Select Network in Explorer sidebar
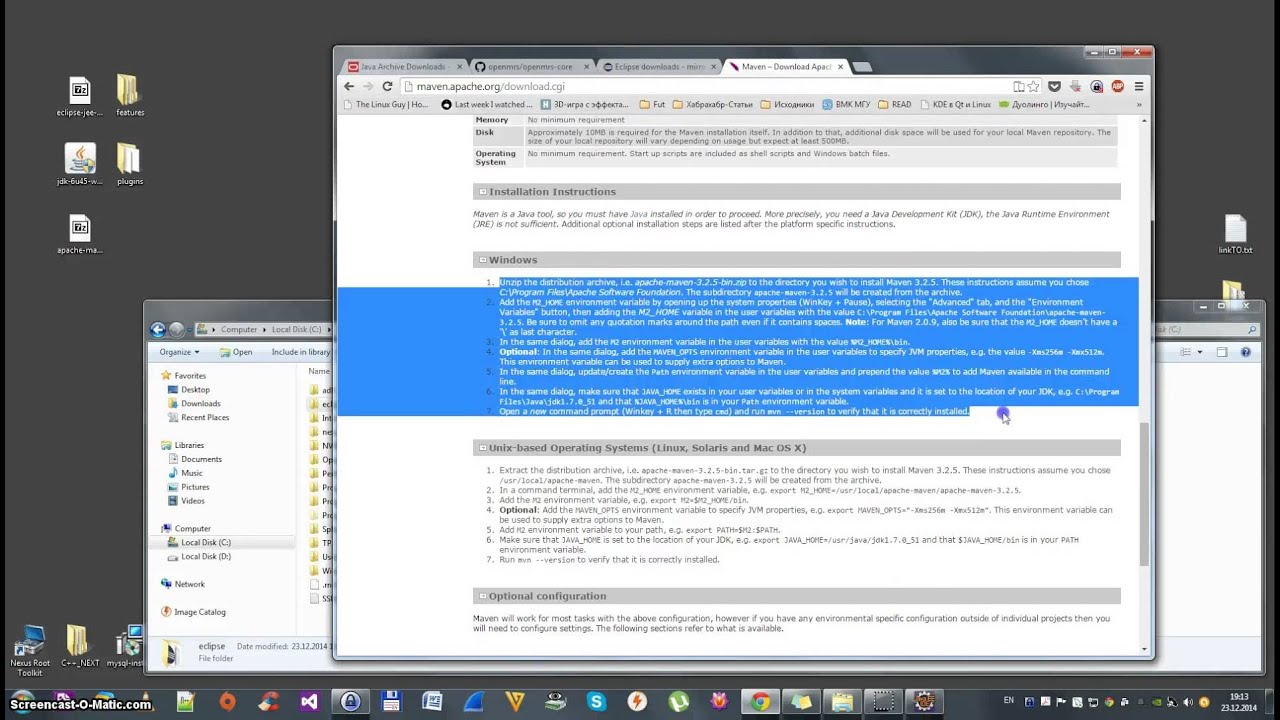The width and height of the screenshot is (1280, 720). coord(189,584)
